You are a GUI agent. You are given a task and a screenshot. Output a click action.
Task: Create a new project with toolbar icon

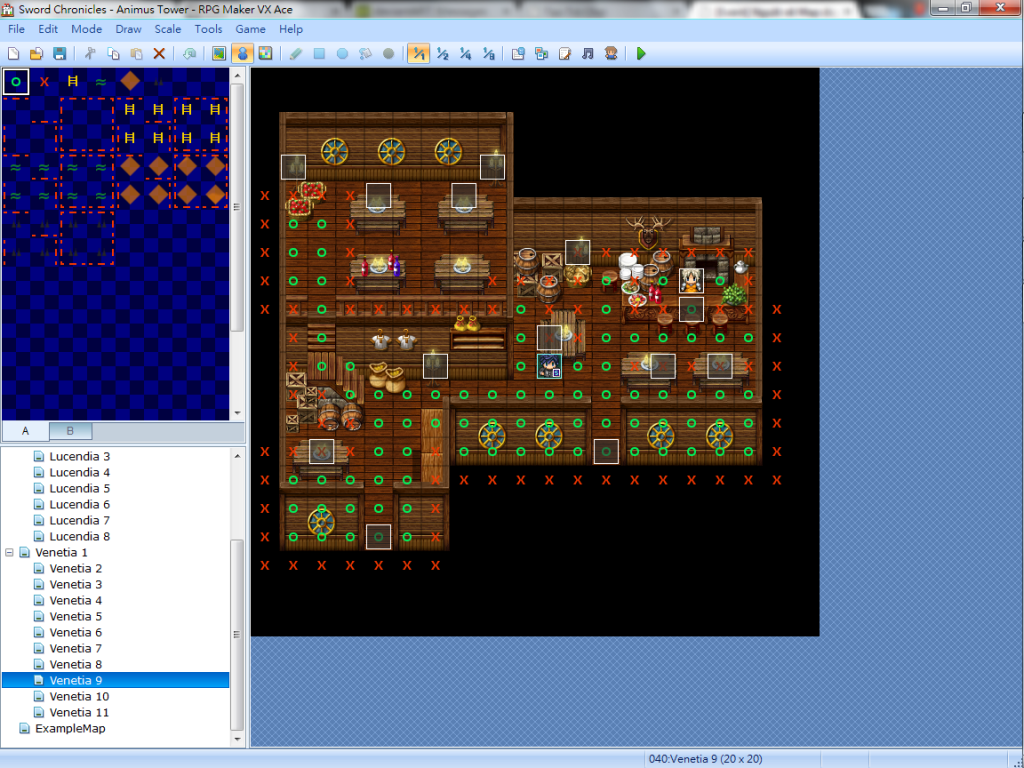pyautogui.click(x=13, y=54)
